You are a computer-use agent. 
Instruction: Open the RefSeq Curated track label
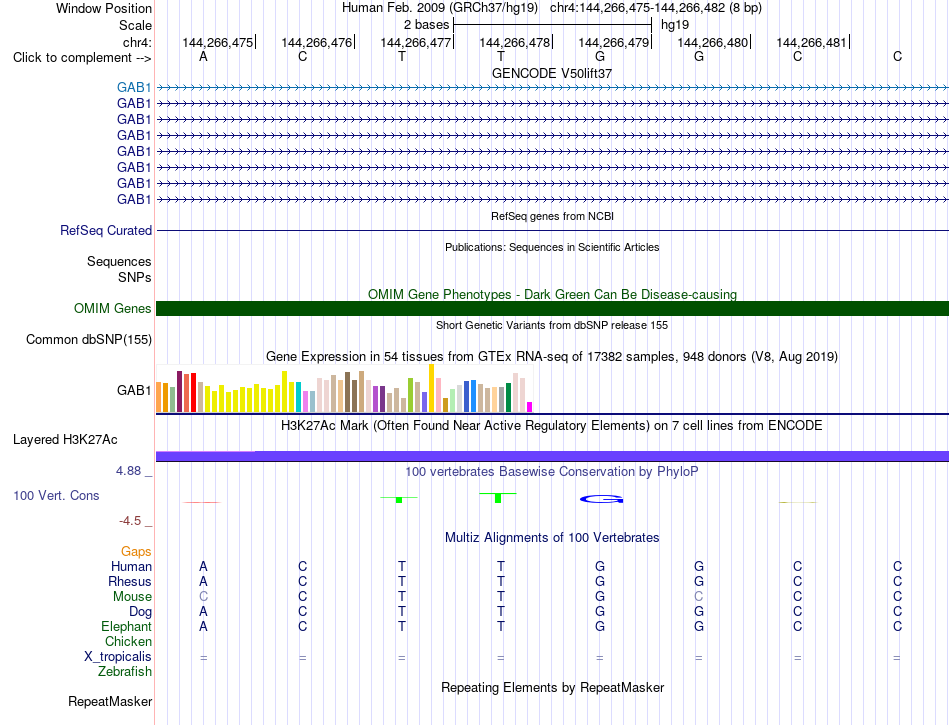[106, 230]
